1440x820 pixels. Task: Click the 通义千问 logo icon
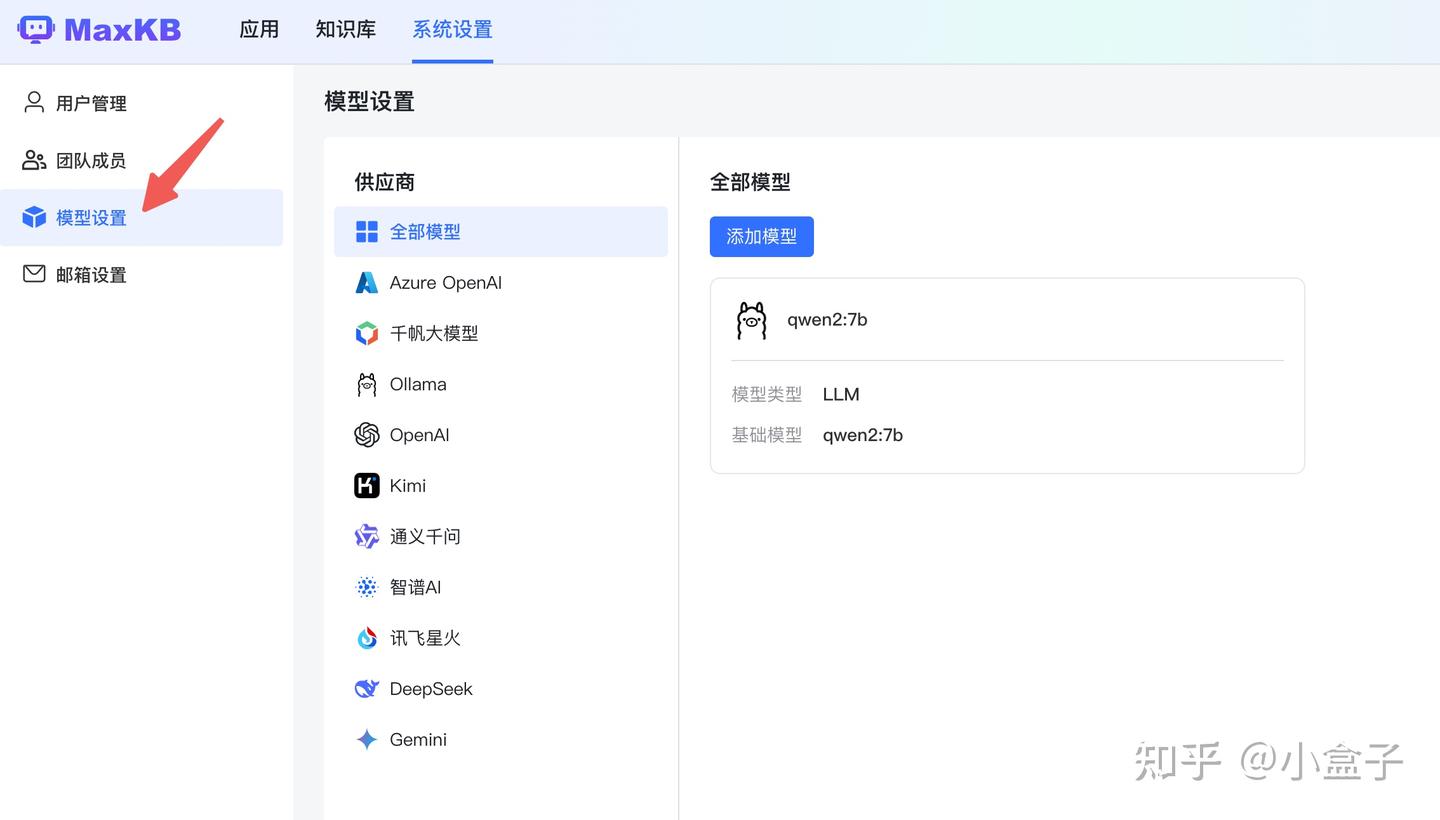coord(367,536)
